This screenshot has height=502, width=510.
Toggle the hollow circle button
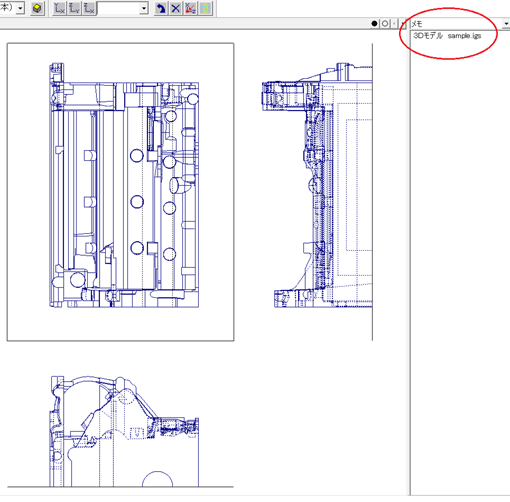385,24
